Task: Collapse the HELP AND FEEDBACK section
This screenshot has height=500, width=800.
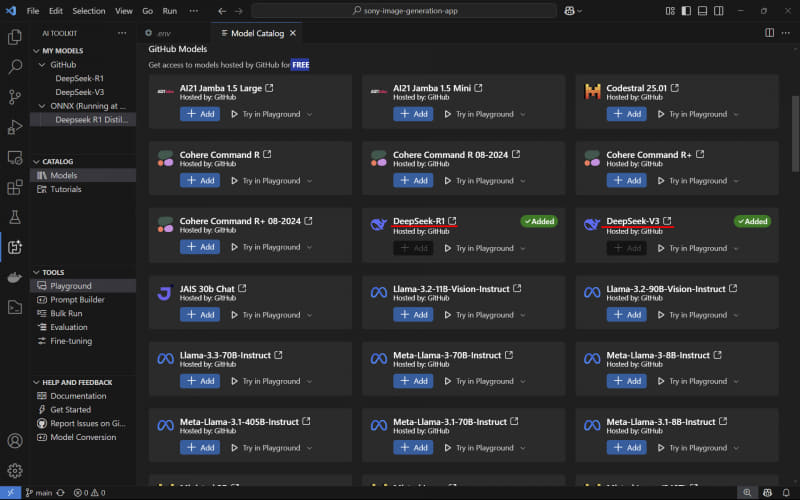Action: click(36, 382)
